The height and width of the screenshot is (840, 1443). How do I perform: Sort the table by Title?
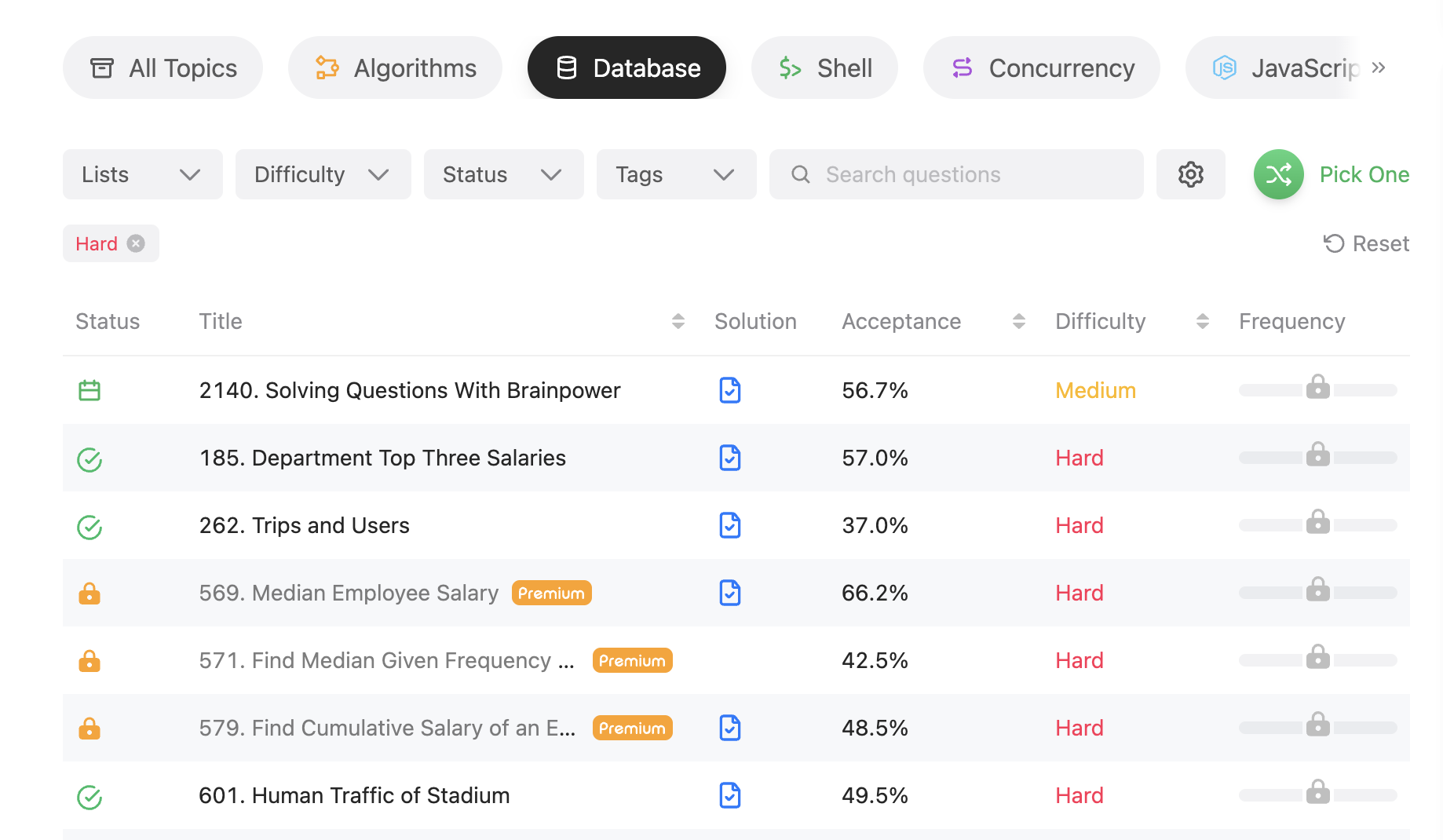[678, 321]
